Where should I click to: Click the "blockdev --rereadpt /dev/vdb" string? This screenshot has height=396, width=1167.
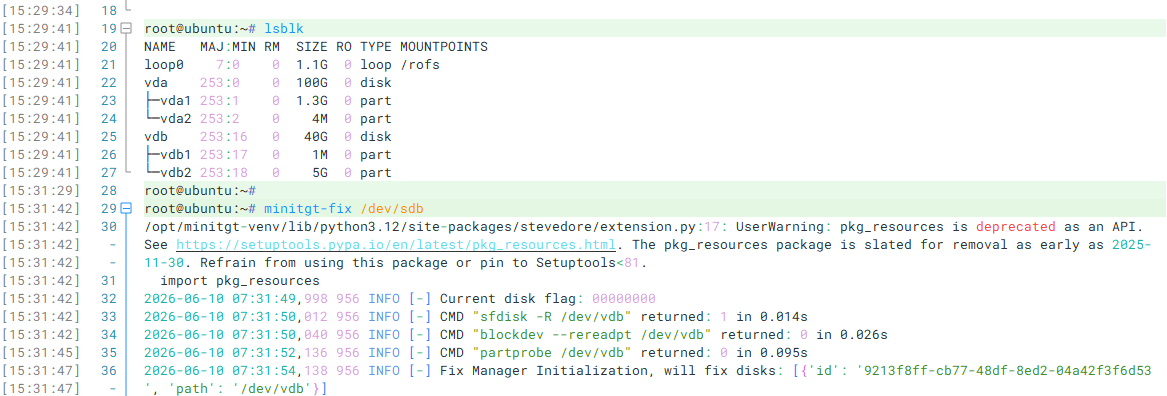[592, 335]
